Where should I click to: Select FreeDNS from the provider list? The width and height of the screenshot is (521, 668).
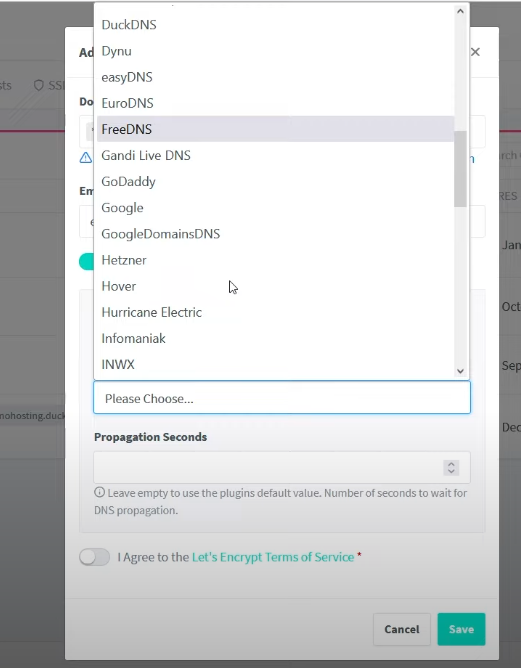coord(275,129)
